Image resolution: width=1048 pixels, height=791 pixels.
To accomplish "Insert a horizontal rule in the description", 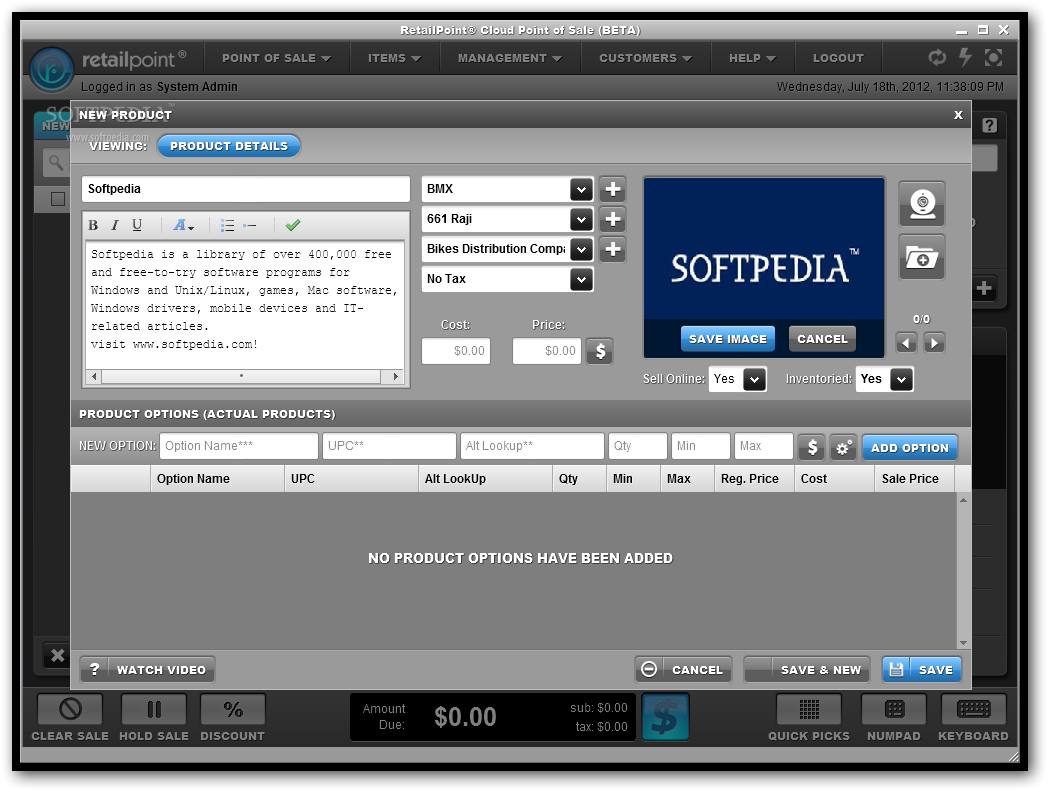I will coord(250,225).
